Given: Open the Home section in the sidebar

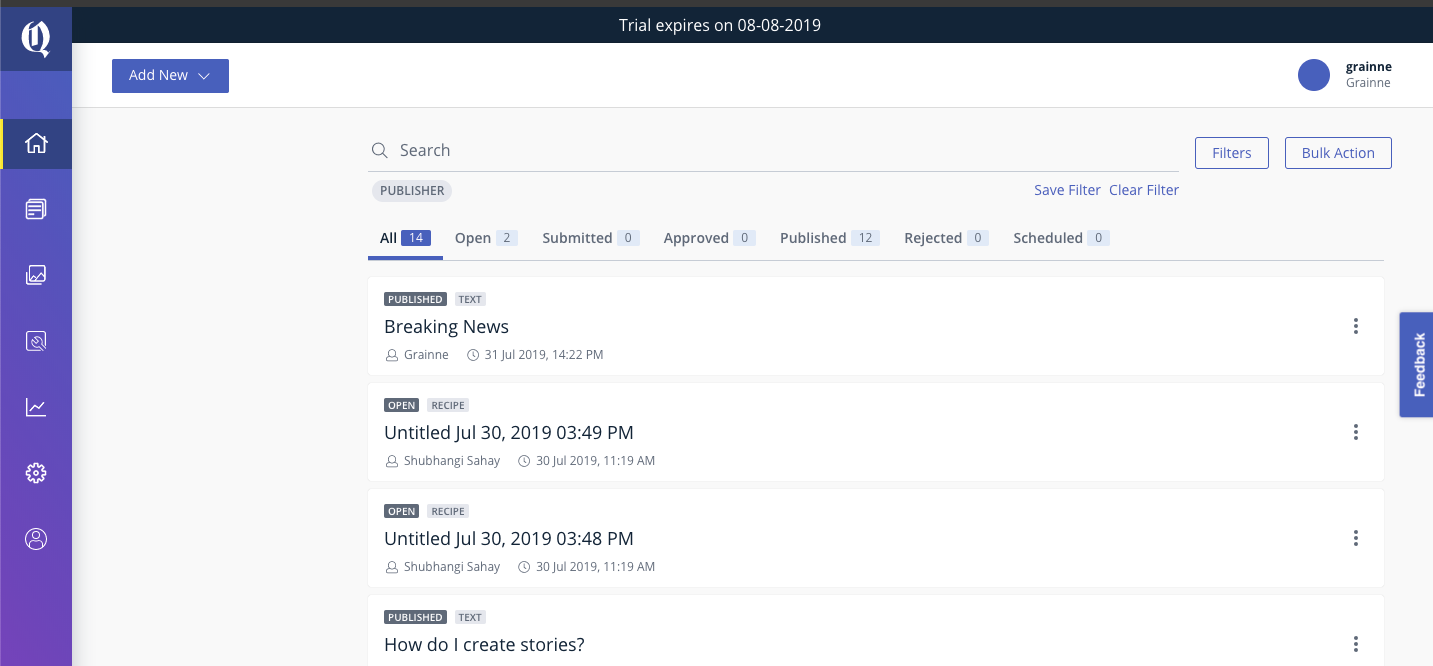Looking at the screenshot, I should coord(36,143).
